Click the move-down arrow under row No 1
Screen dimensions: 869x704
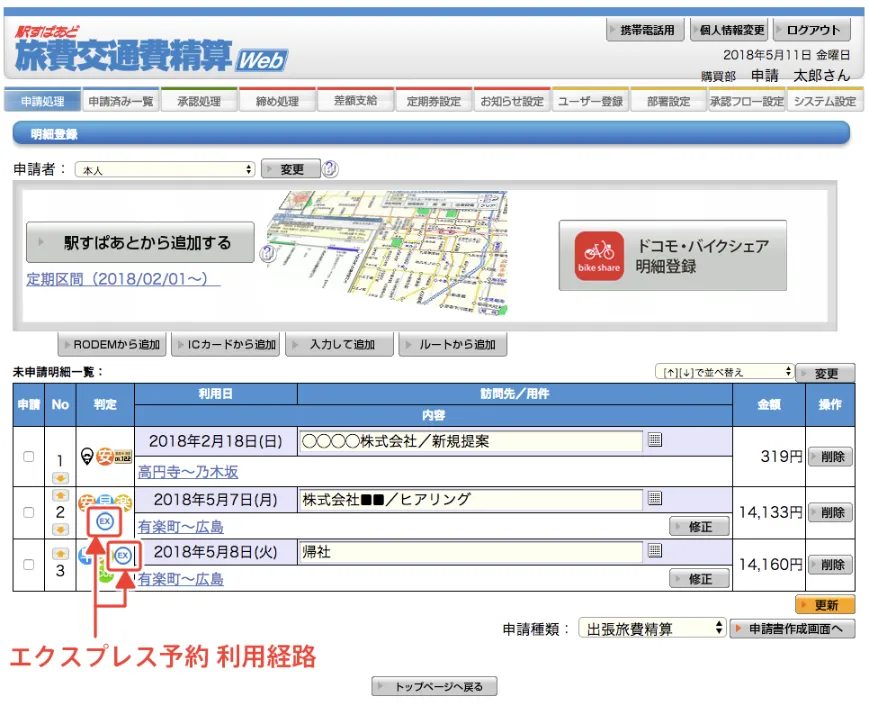[x=60, y=477]
